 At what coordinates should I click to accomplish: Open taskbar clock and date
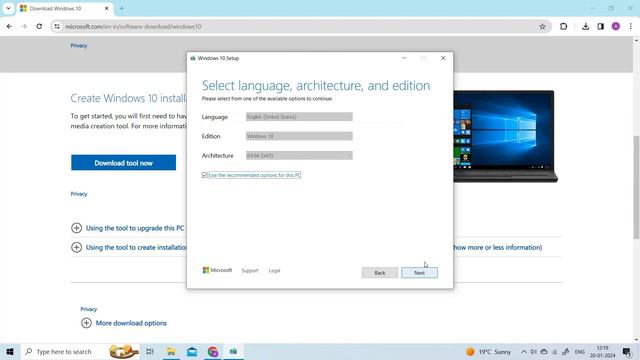(602, 351)
